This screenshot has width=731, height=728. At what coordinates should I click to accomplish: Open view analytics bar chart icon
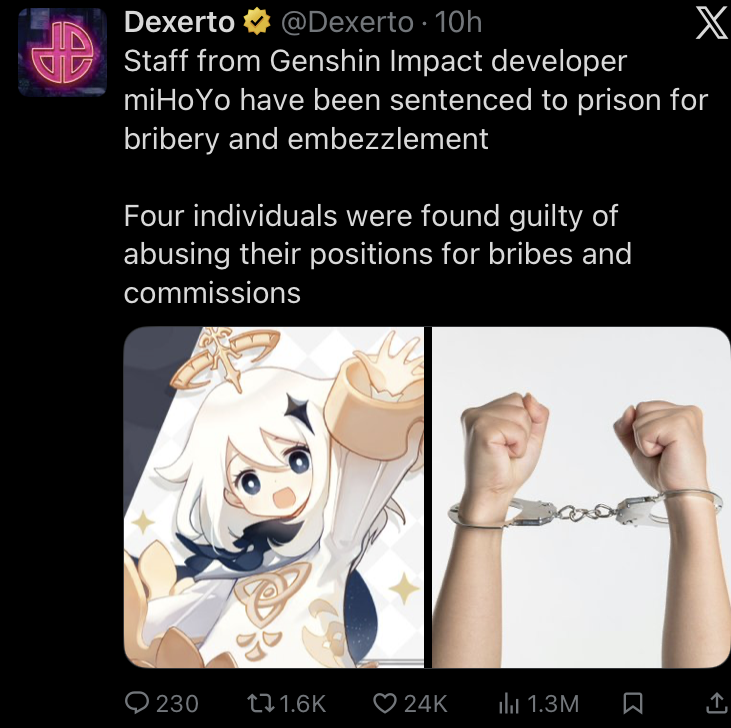click(509, 703)
